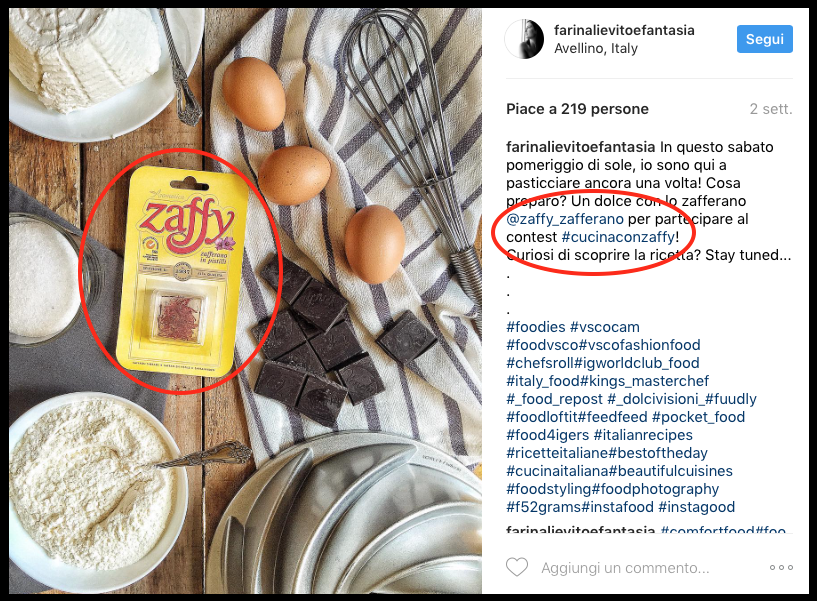Open the Avellino, Italy location link

coord(596,48)
